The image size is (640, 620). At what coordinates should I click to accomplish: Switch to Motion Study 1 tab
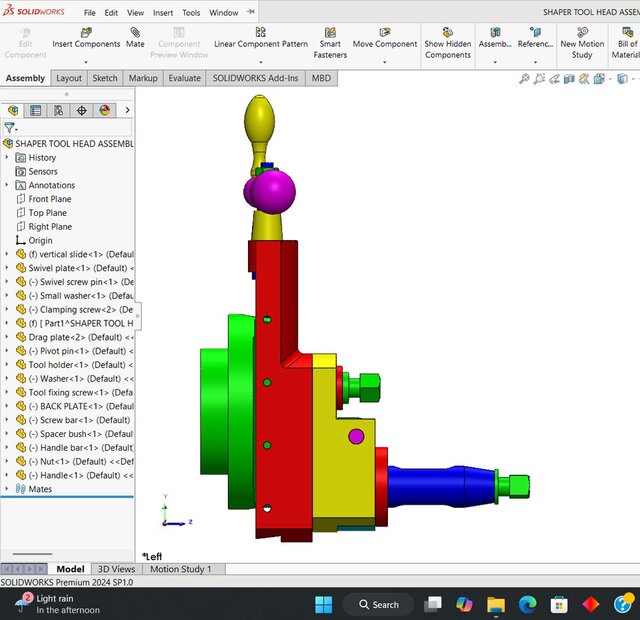pyautogui.click(x=180, y=569)
